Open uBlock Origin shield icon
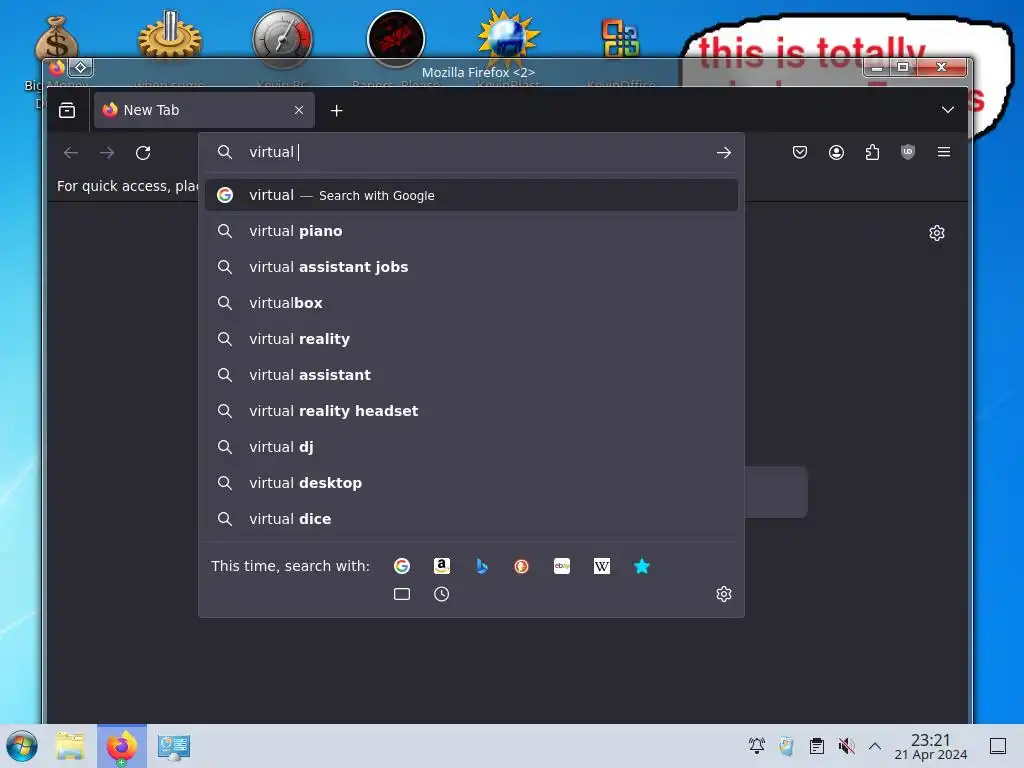 tap(908, 153)
